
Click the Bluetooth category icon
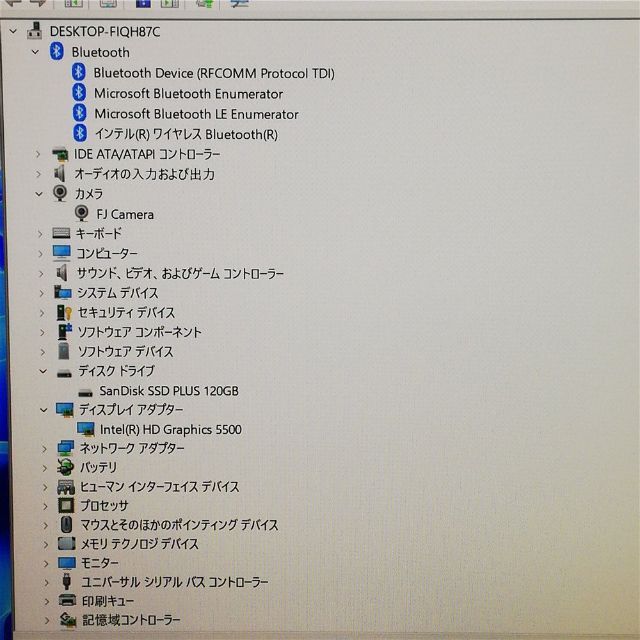pyautogui.click(x=57, y=51)
